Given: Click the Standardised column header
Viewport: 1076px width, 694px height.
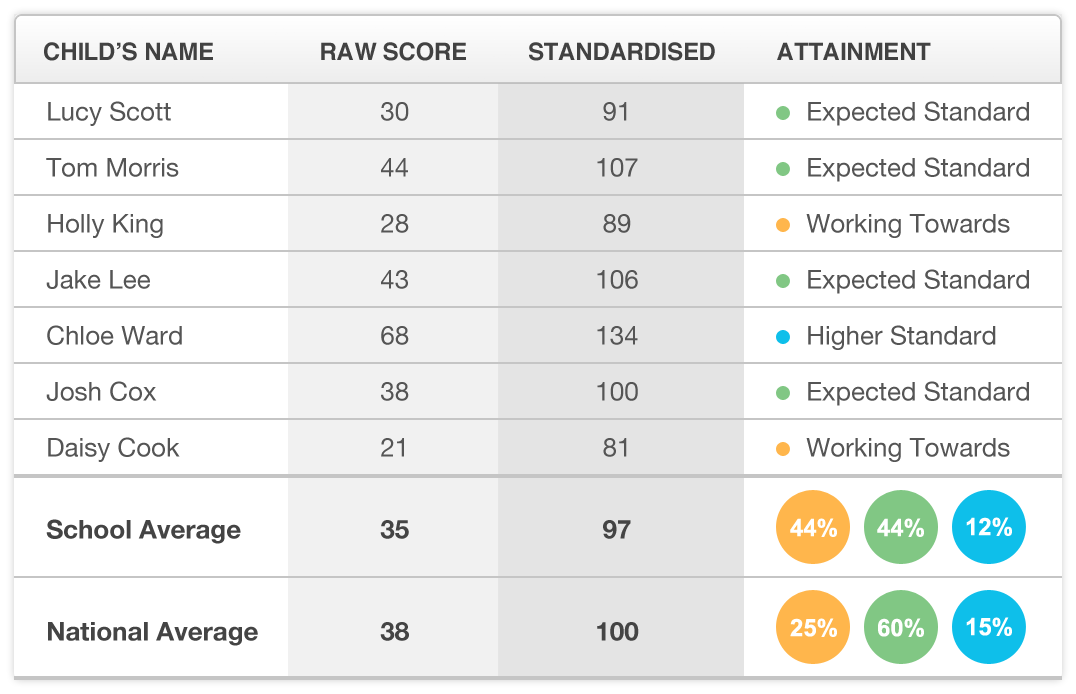Looking at the screenshot, I should [621, 52].
